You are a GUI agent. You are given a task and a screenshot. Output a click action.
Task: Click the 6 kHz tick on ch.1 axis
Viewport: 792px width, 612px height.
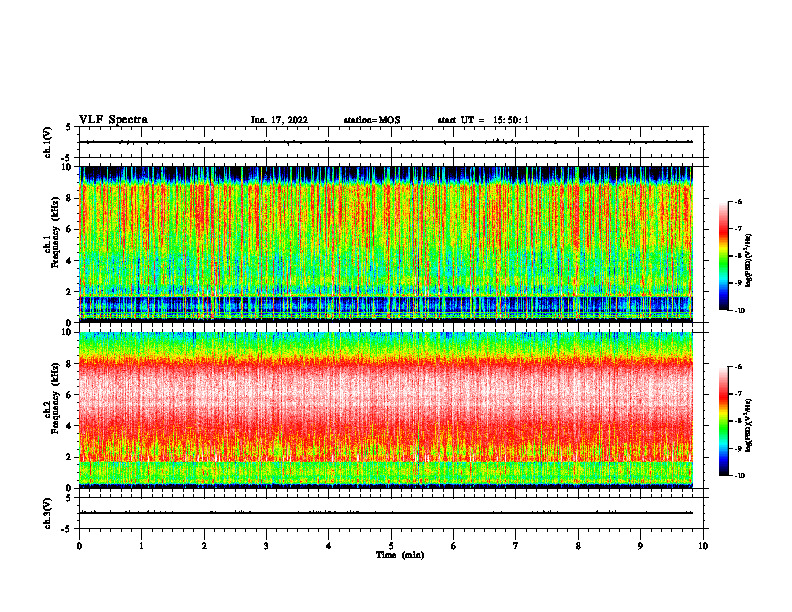tap(70, 229)
